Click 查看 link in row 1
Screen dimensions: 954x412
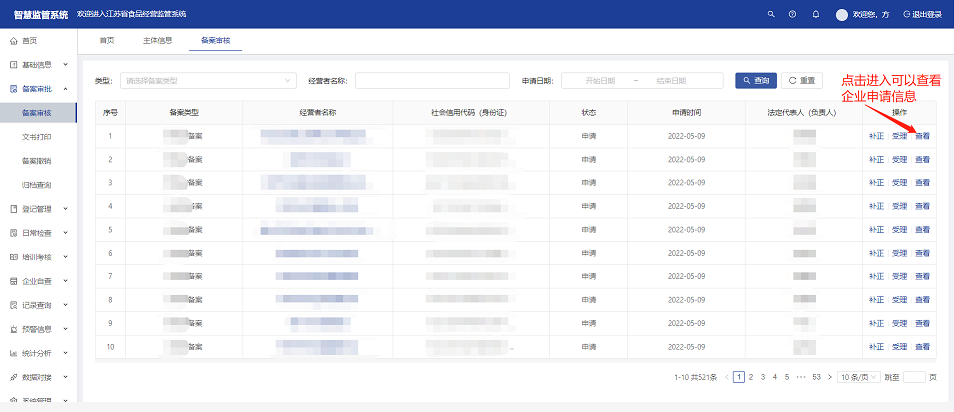tap(922, 136)
